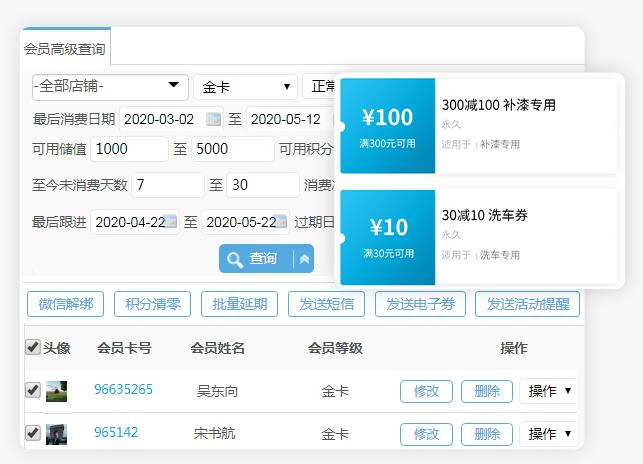The height and width of the screenshot is (464, 643).
Task: Open the 正常 status dropdown
Action: tap(319, 87)
